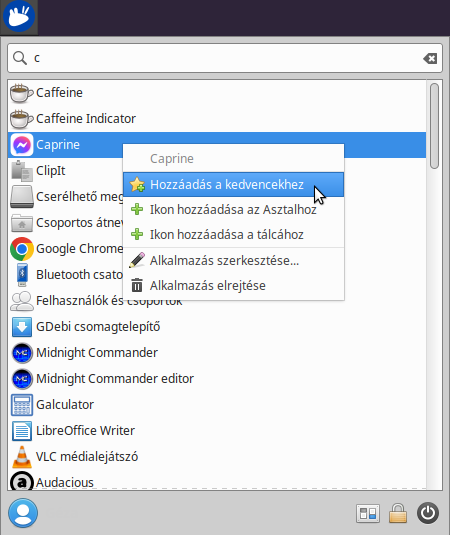This screenshot has width=450, height=535.
Task: Open the power log out icon
Action: coord(428,513)
